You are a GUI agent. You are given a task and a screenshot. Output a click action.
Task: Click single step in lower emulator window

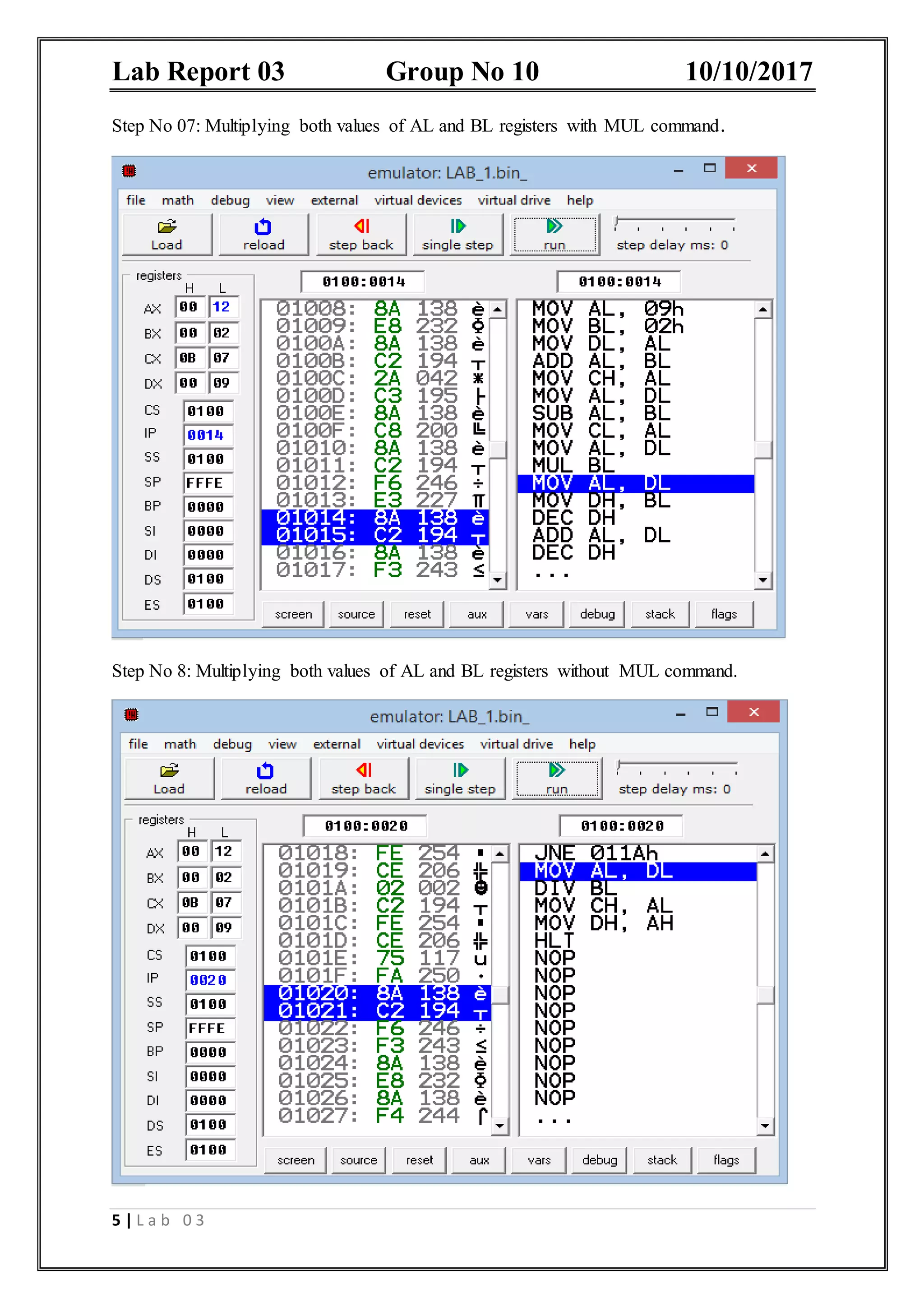(460, 779)
